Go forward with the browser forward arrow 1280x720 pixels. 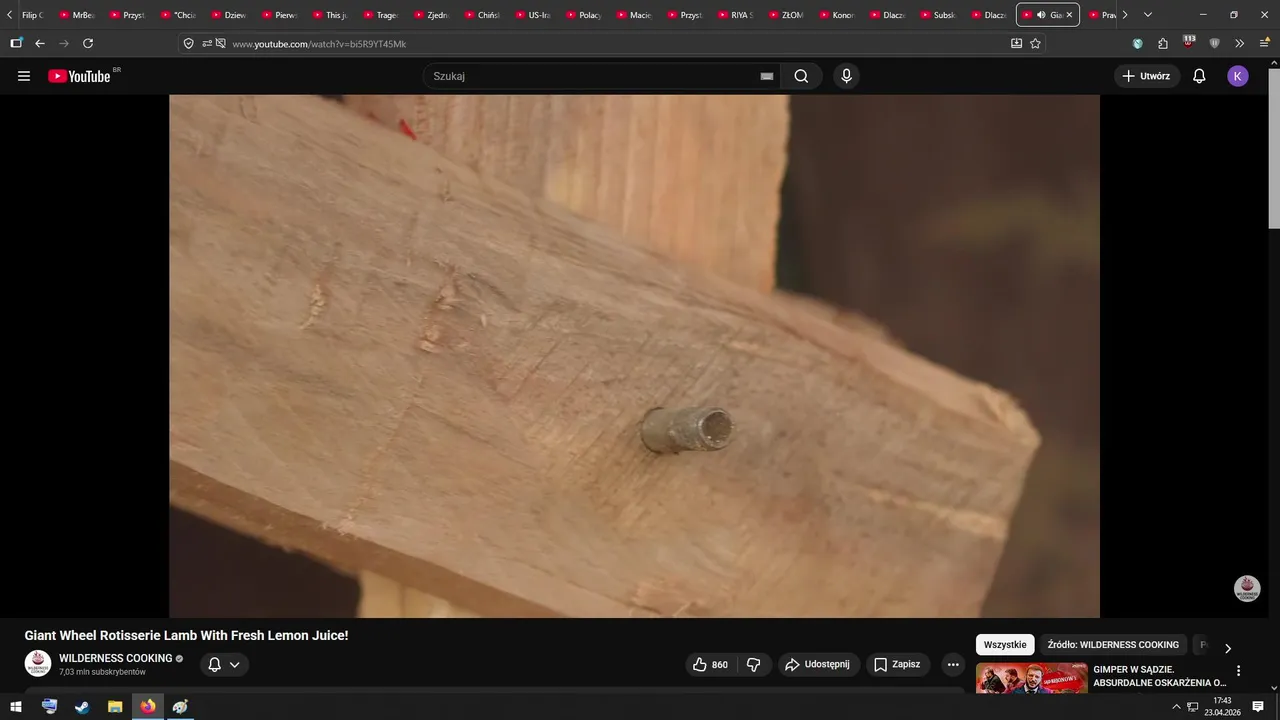click(x=64, y=43)
